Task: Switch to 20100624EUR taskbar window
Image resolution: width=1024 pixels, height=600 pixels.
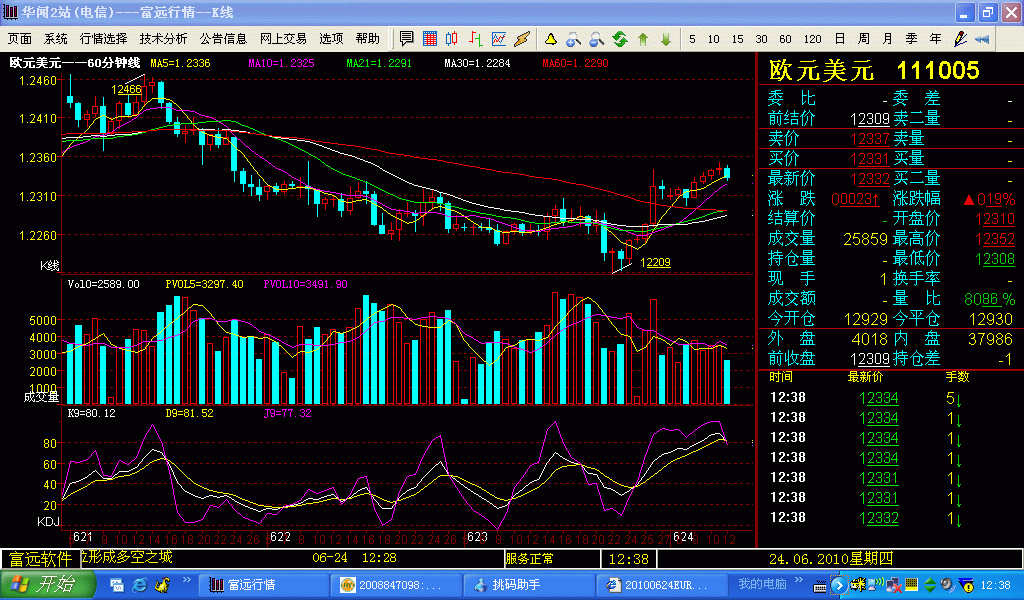Action: (663, 585)
